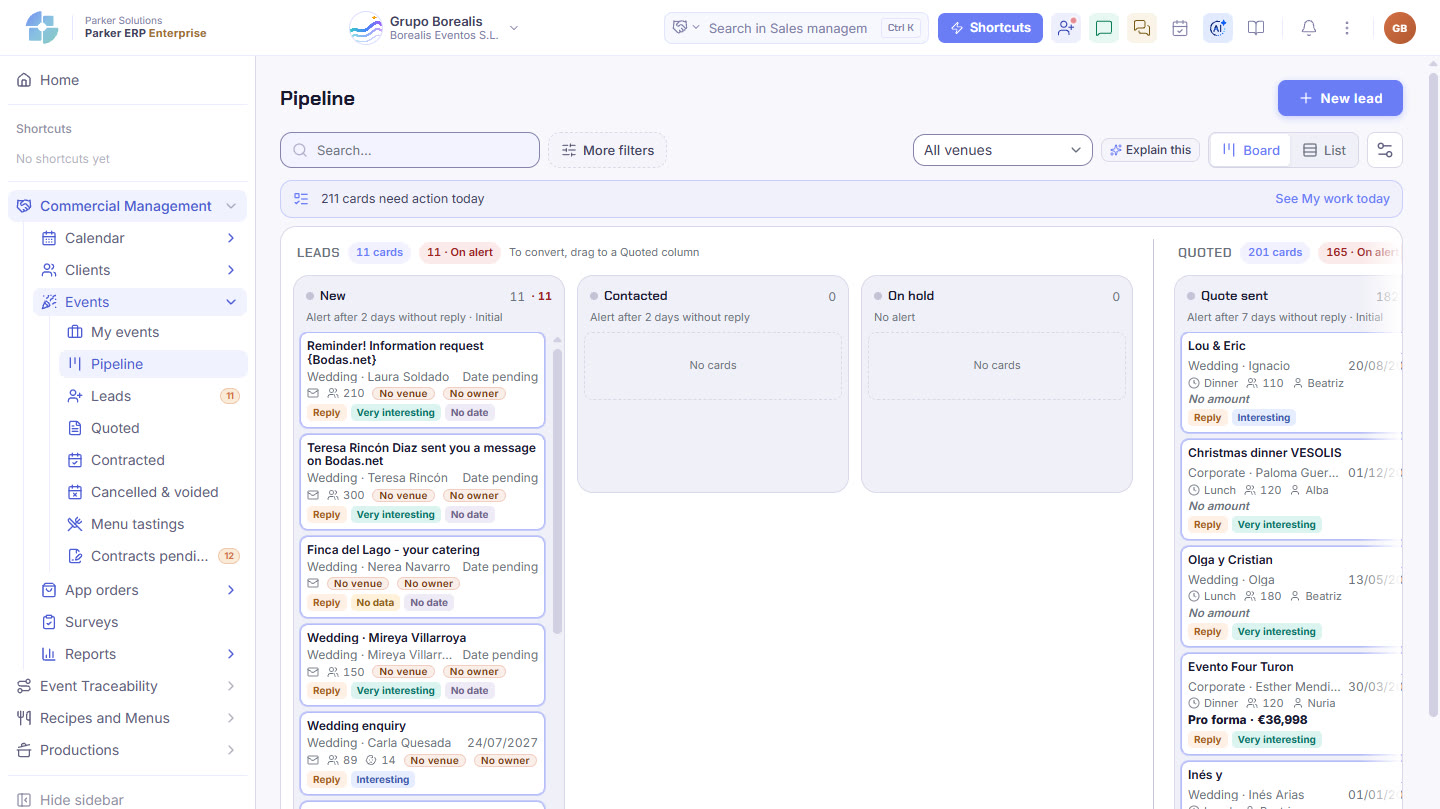Click the board settings sliders icon
Image resolution: width=1440 pixels, height=809 pixels.
(x=1385, y=150)
